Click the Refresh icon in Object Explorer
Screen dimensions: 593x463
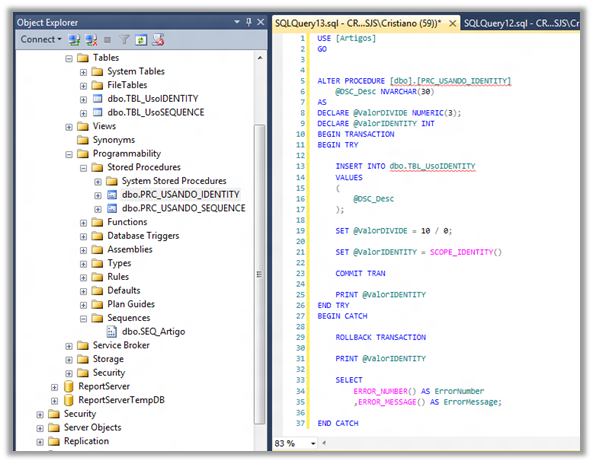coord(141,39)
